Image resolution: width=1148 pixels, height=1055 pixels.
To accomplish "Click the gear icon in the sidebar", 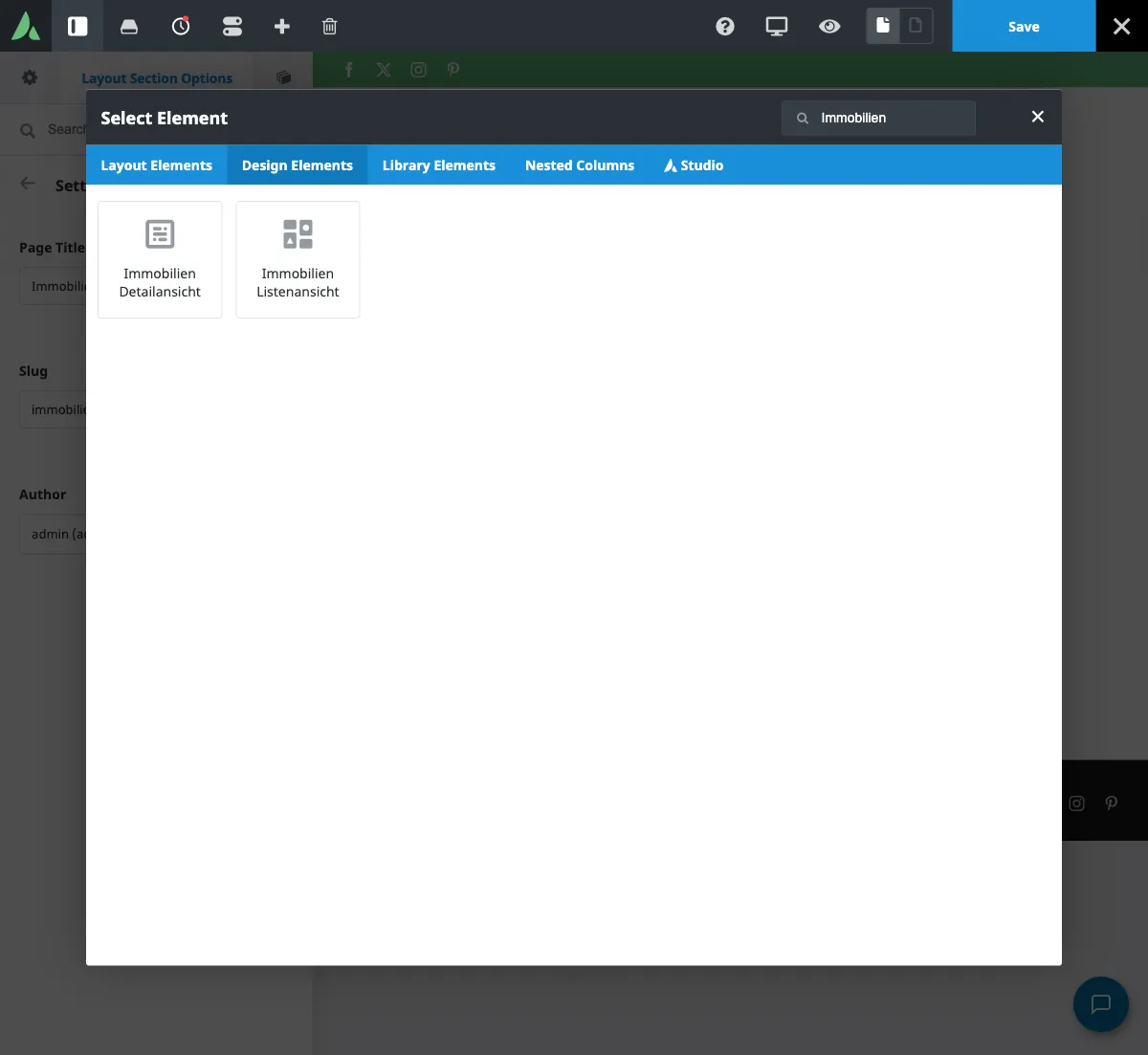I will click(30, 77).
